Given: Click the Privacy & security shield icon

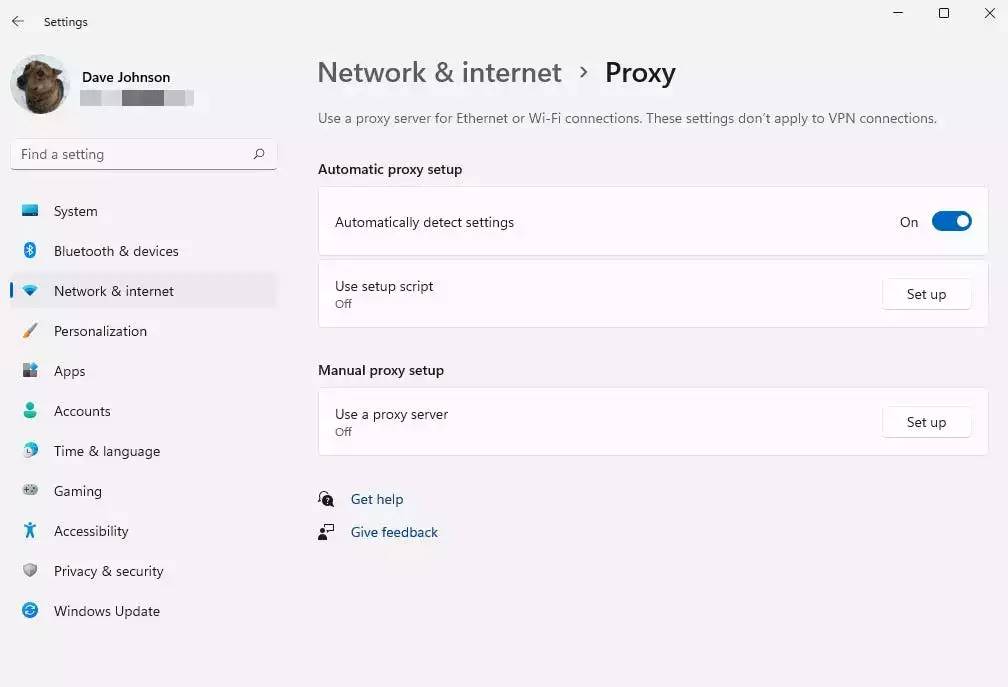Looking at the screenshot, I should (30, 570).
